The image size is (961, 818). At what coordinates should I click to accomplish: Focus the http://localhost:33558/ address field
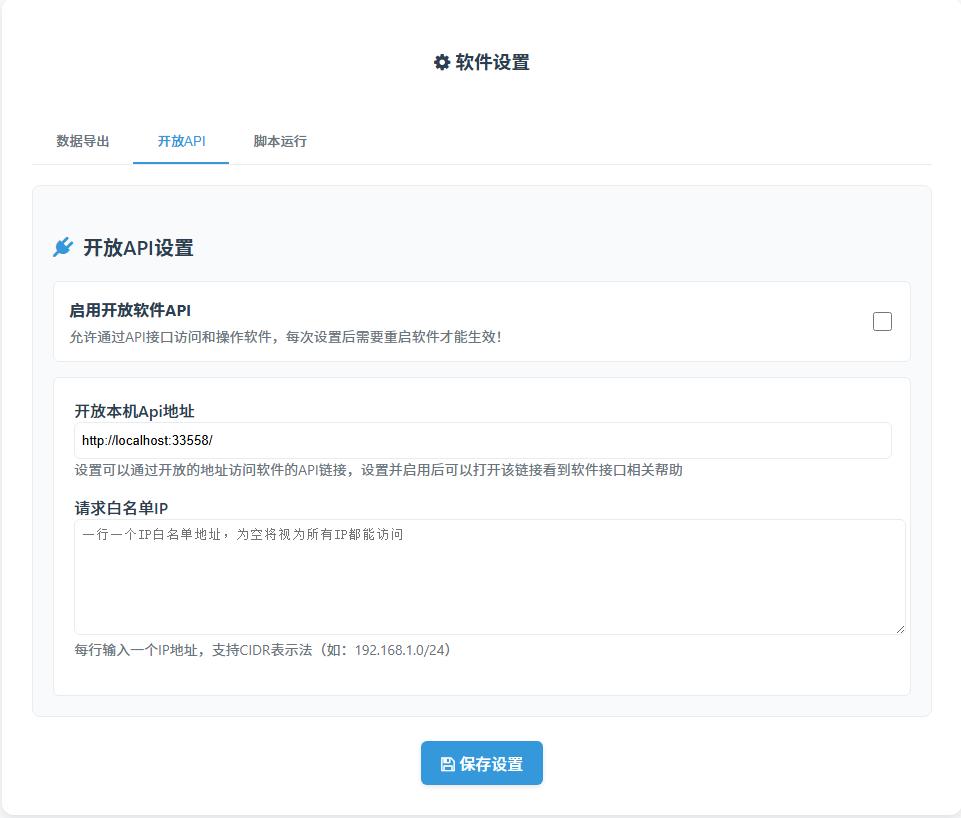[x=482, y=440]
